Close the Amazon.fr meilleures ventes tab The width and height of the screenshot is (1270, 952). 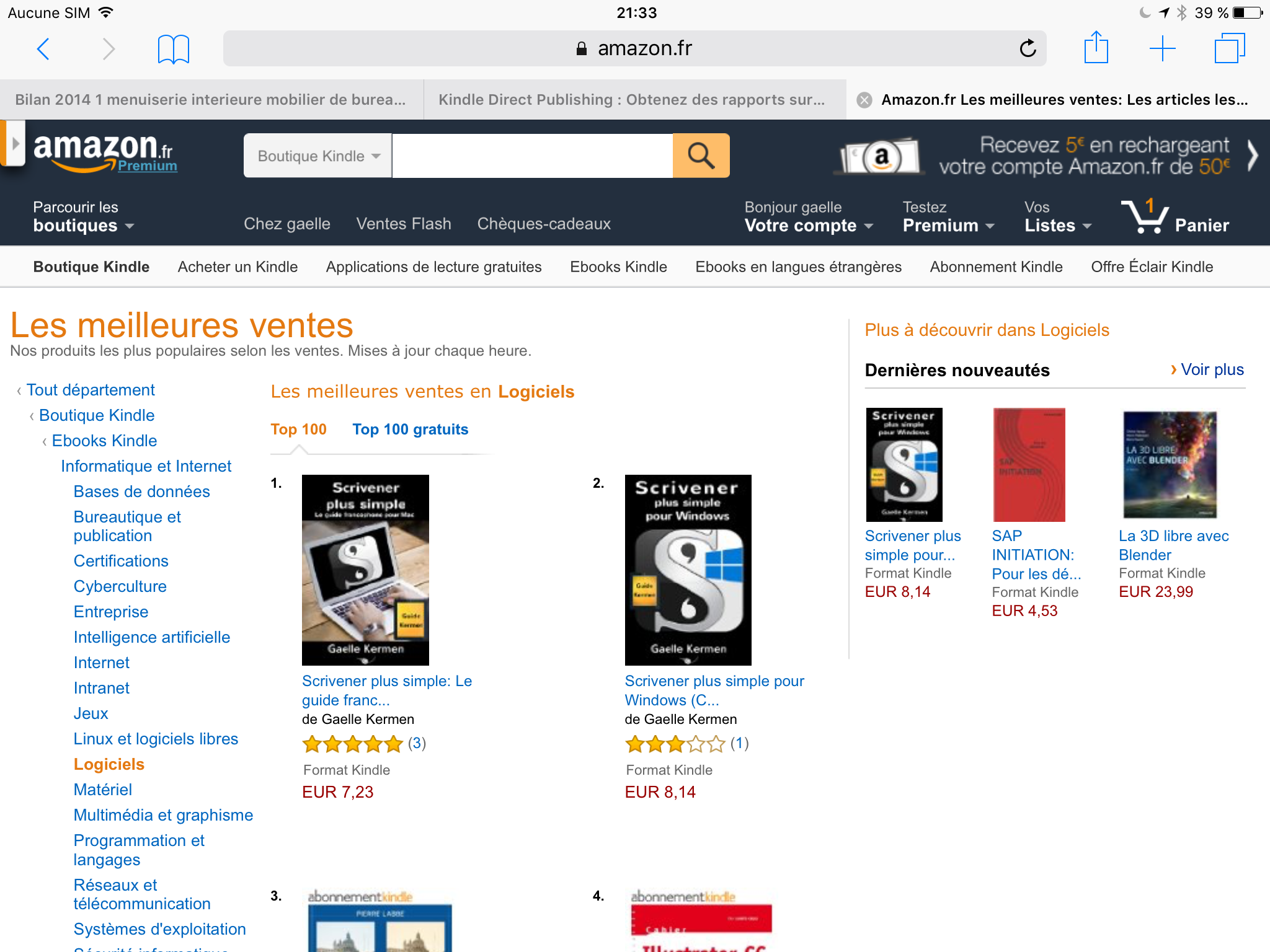(864, 100)
